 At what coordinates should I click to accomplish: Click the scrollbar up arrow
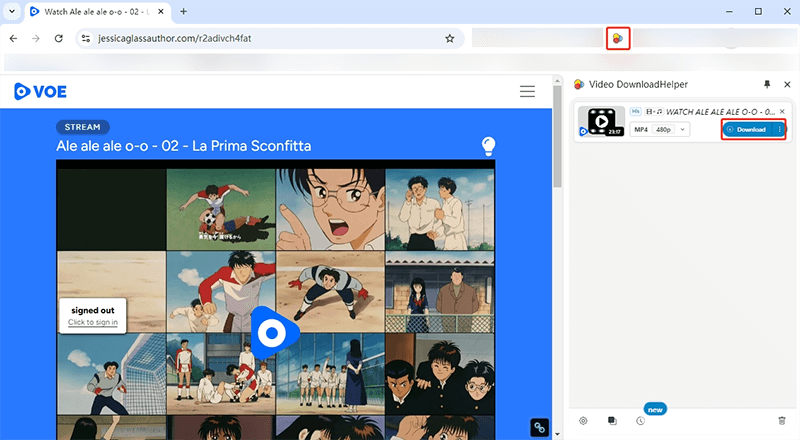click(557, 81)
